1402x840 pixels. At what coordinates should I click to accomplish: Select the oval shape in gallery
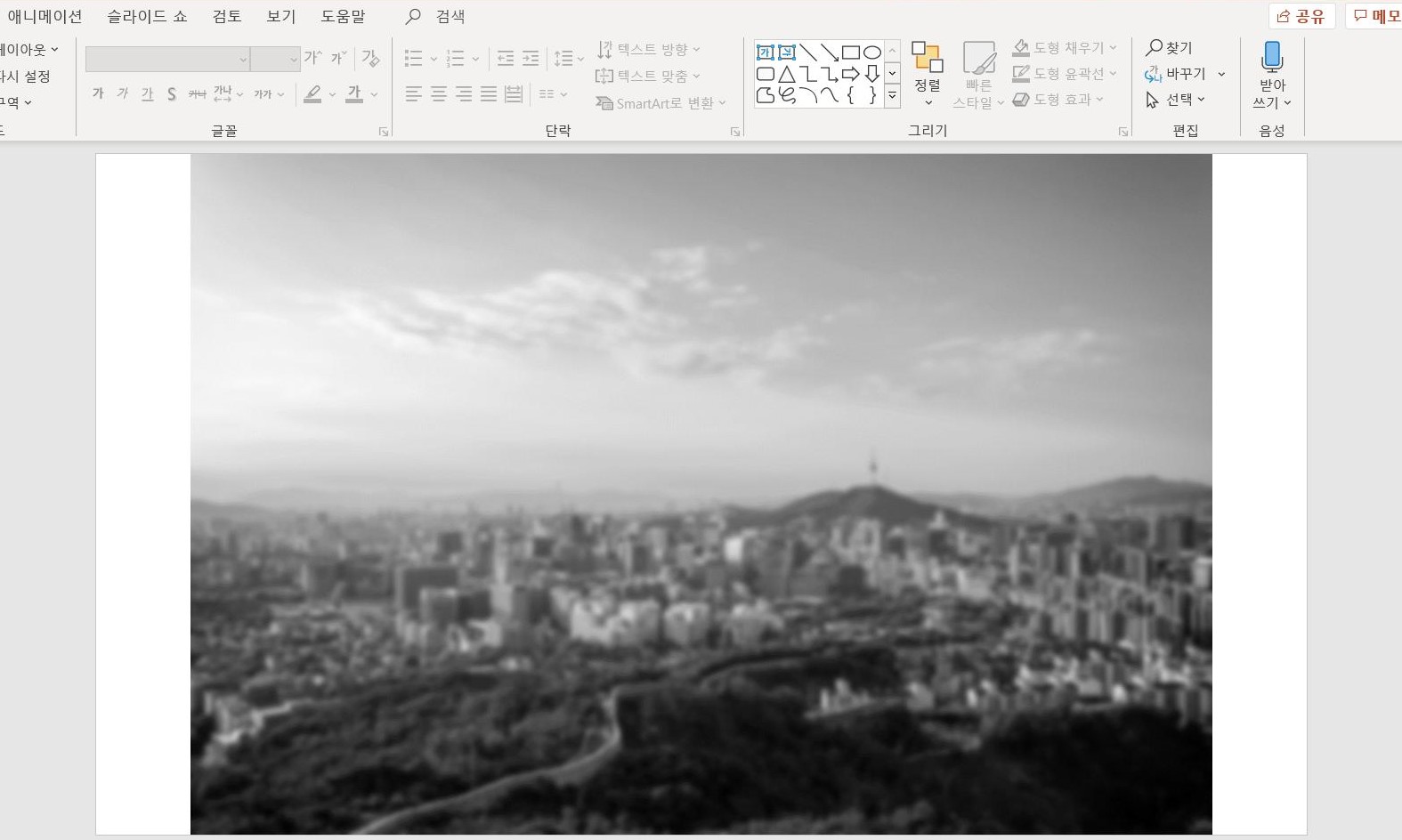(x=872, y=52)
